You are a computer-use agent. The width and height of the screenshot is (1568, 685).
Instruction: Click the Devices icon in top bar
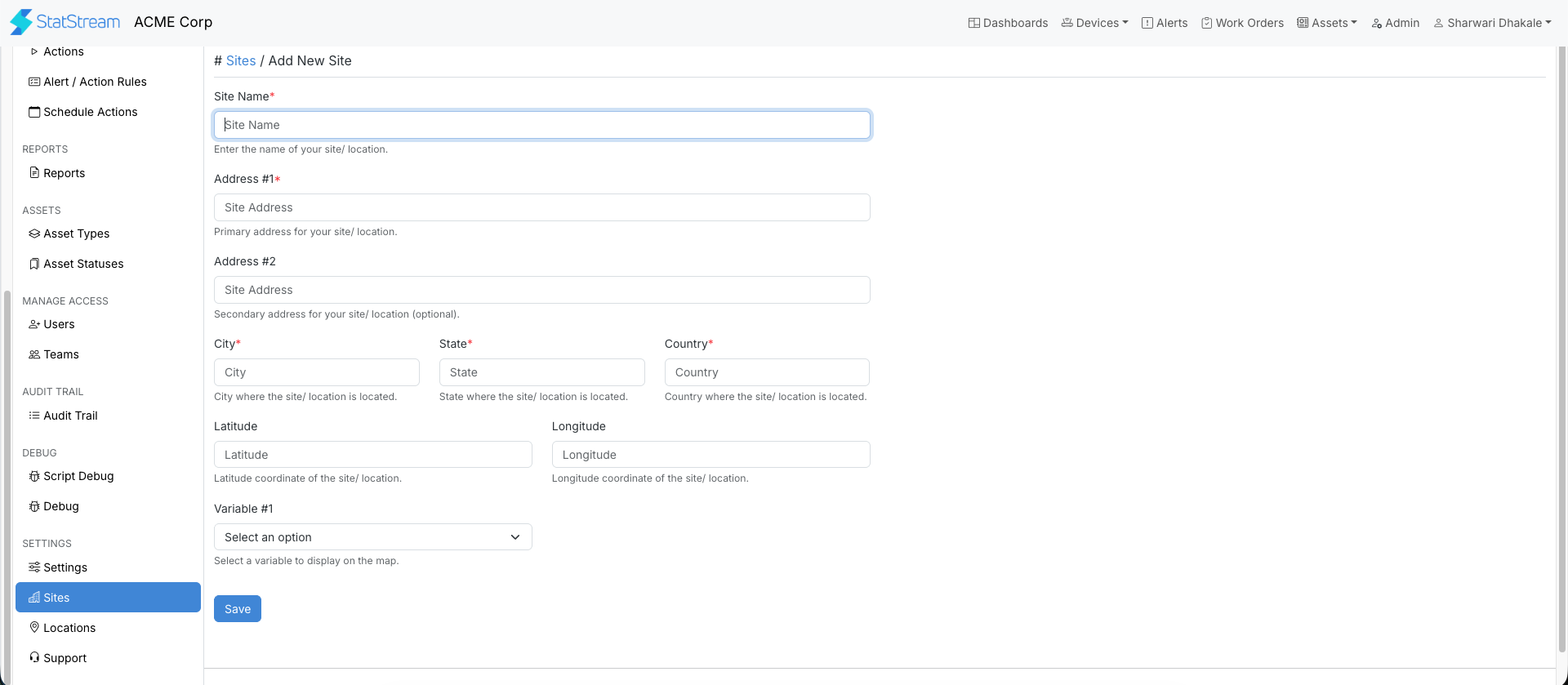[x=1067, y=23]
